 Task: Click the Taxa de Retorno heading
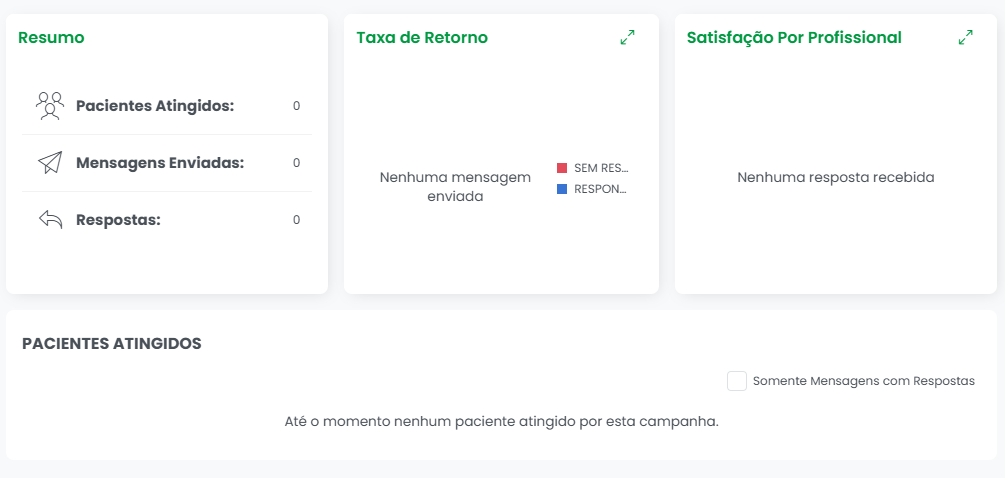[422, 37]
